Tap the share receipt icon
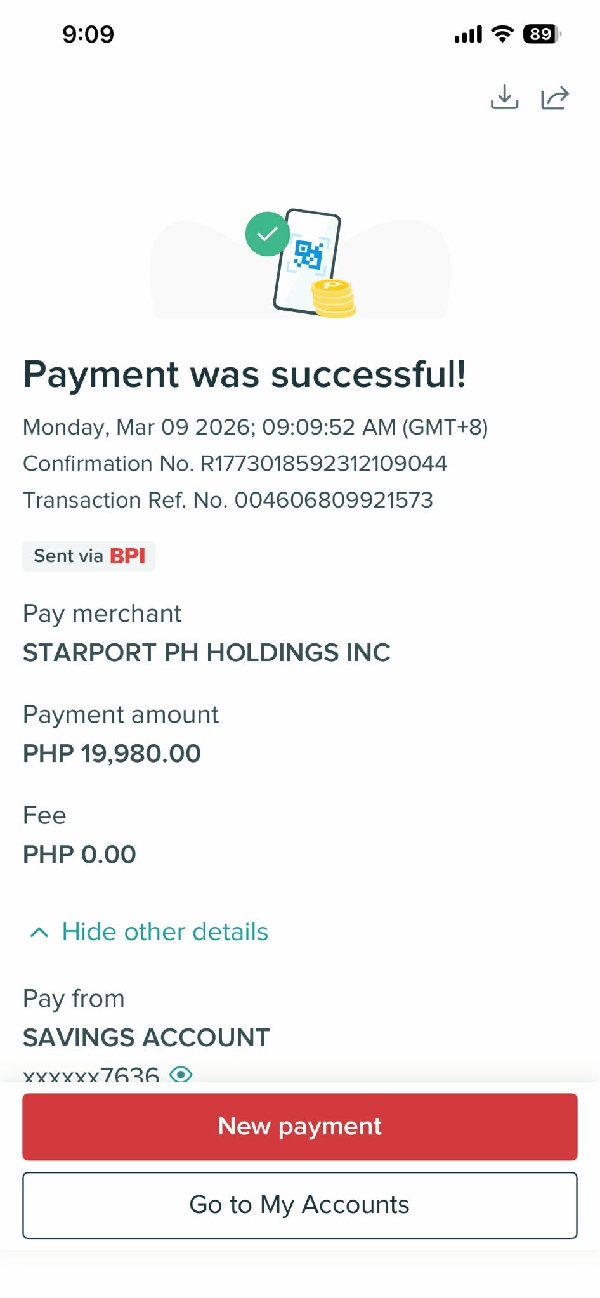Screen dimensions: 600x1298 click(x=555, y=97)
